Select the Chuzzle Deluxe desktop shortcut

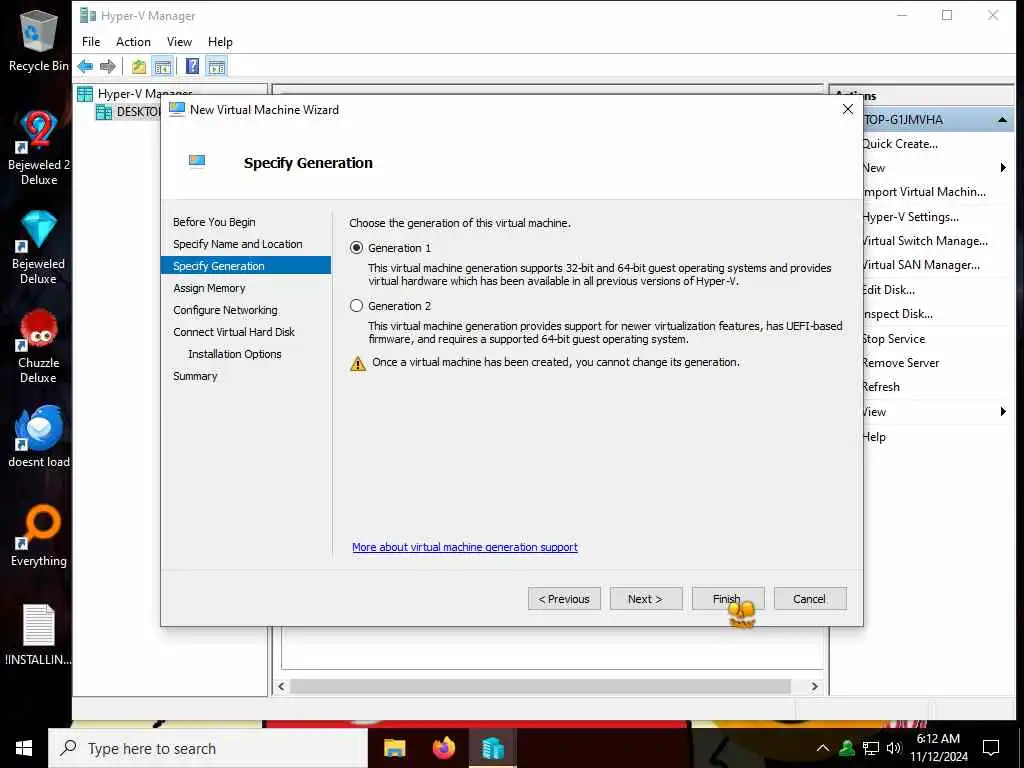(x=39, y=346)
